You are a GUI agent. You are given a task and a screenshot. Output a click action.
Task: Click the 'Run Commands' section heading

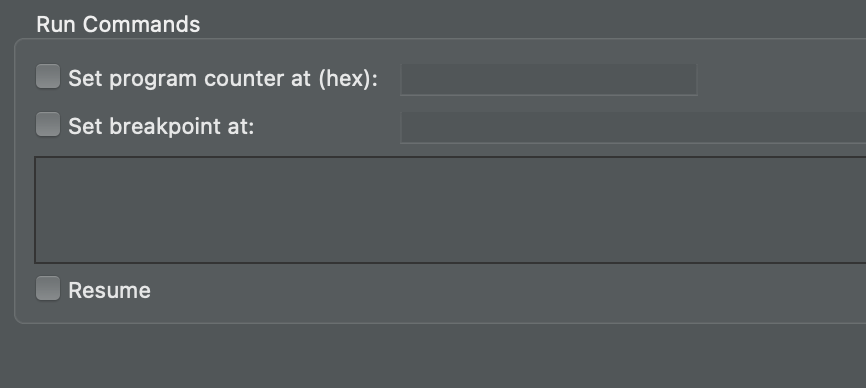pos(118,25)
